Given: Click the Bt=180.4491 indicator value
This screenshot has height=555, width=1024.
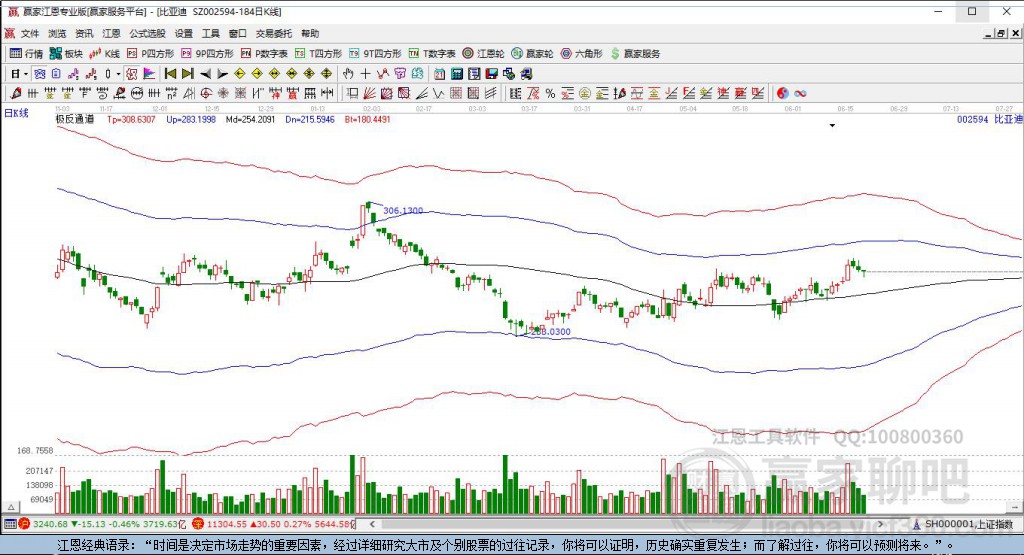Looking at the screenshot, I should 367,119.
